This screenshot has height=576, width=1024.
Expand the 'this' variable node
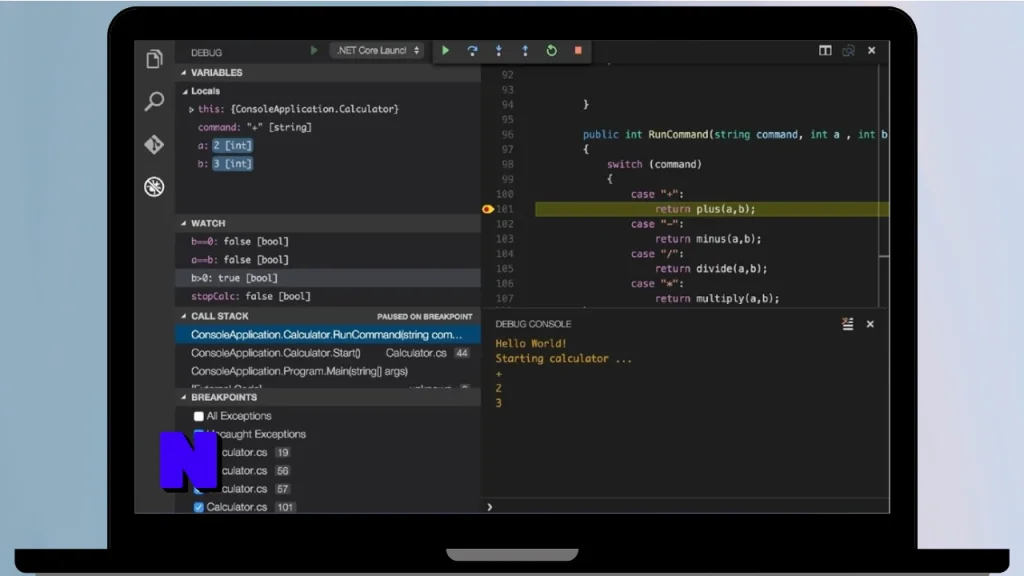coord(191,110)
